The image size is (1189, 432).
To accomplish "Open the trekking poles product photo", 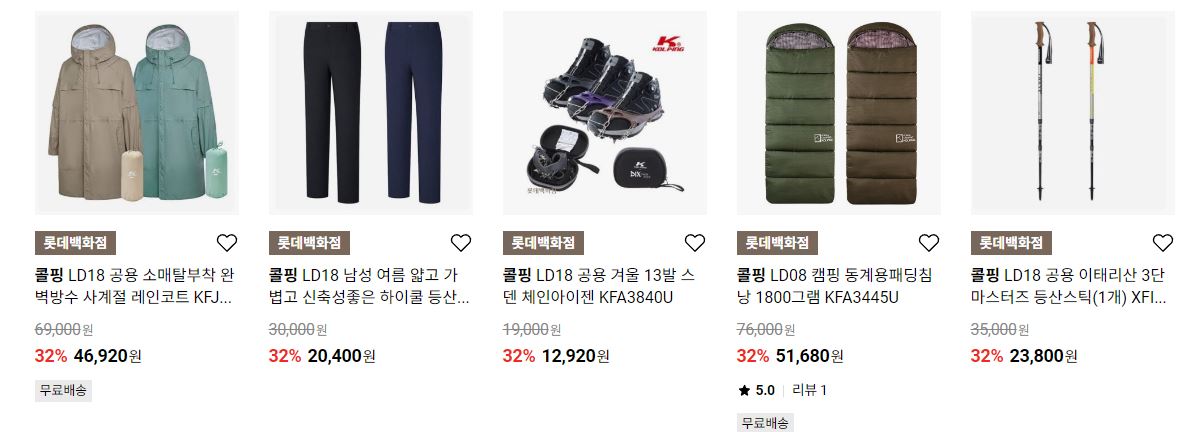I will point(1072,113).
